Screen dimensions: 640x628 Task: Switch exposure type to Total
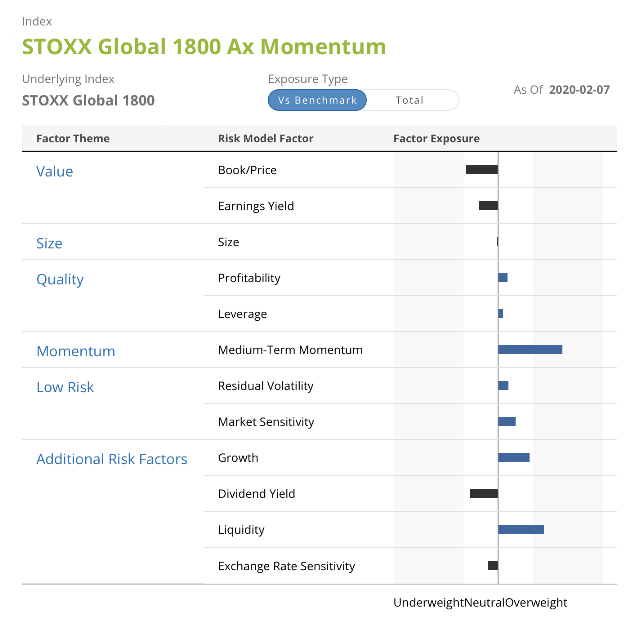pyautogui.click(x=410, y=100)
